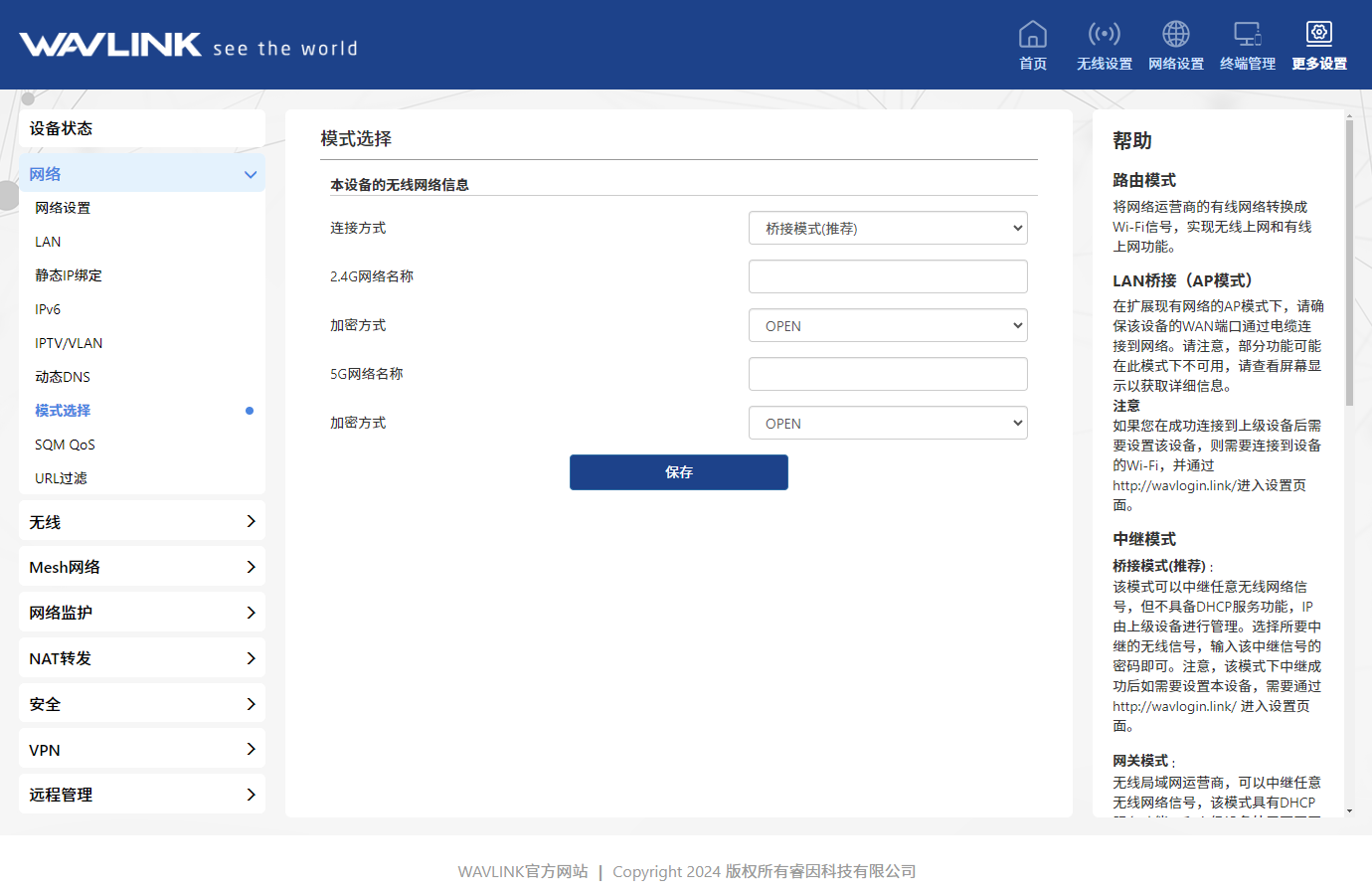Open the 5G 加密方式 dropdown
Image resolution: width=1372 pixels, height=896 pixels.
(887, 424)
